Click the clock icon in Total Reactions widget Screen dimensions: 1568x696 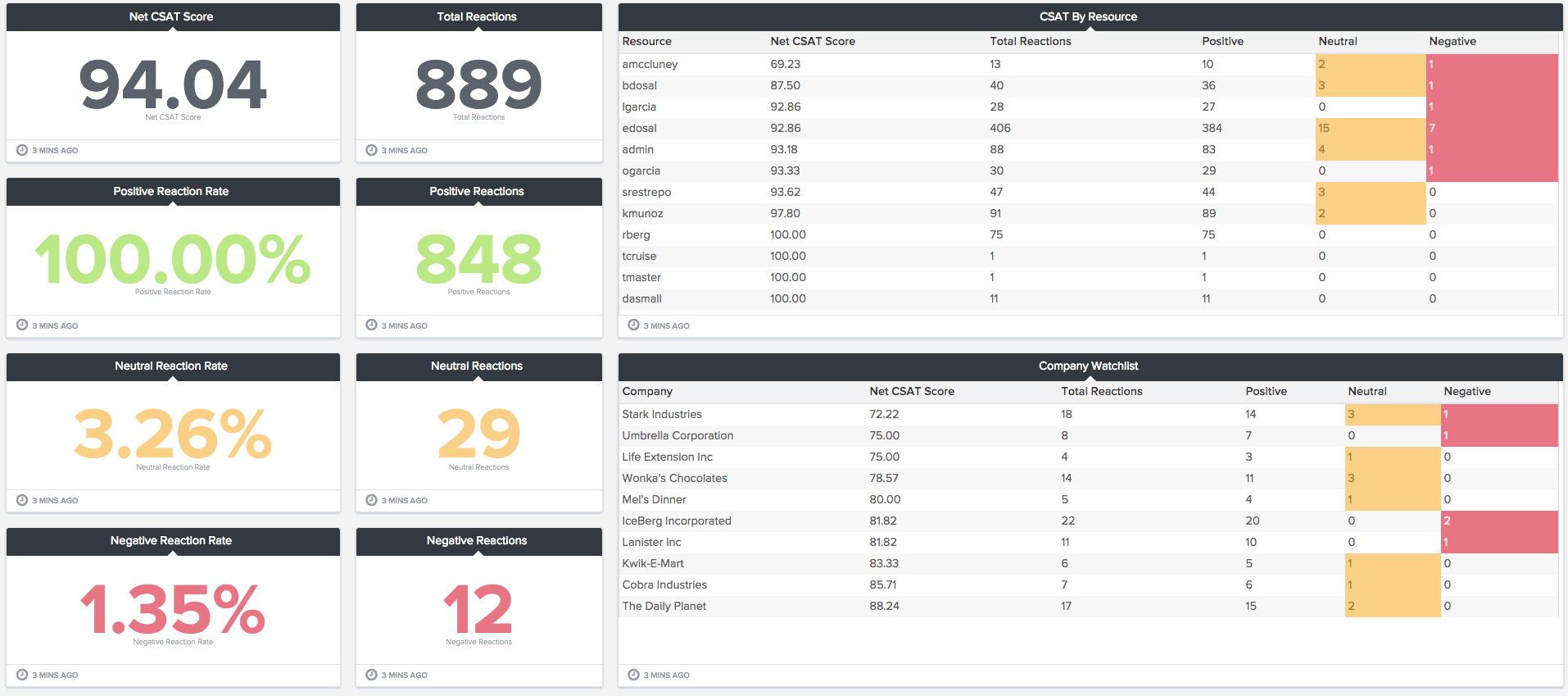pos(371,150)
